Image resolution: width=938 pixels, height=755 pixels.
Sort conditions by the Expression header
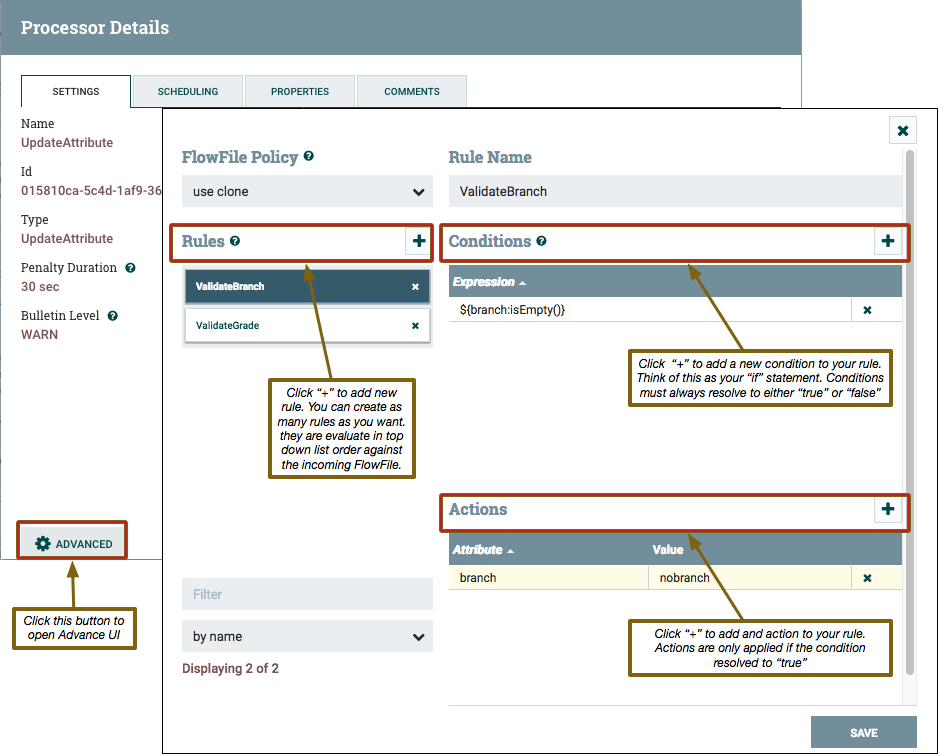[484, 281]
